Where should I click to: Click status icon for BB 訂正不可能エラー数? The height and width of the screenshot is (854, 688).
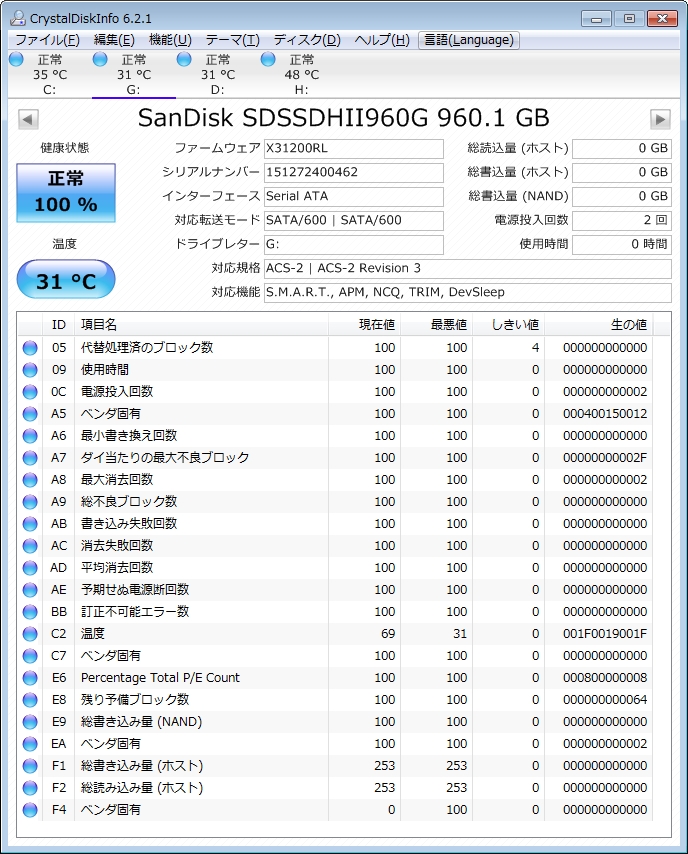30,612
